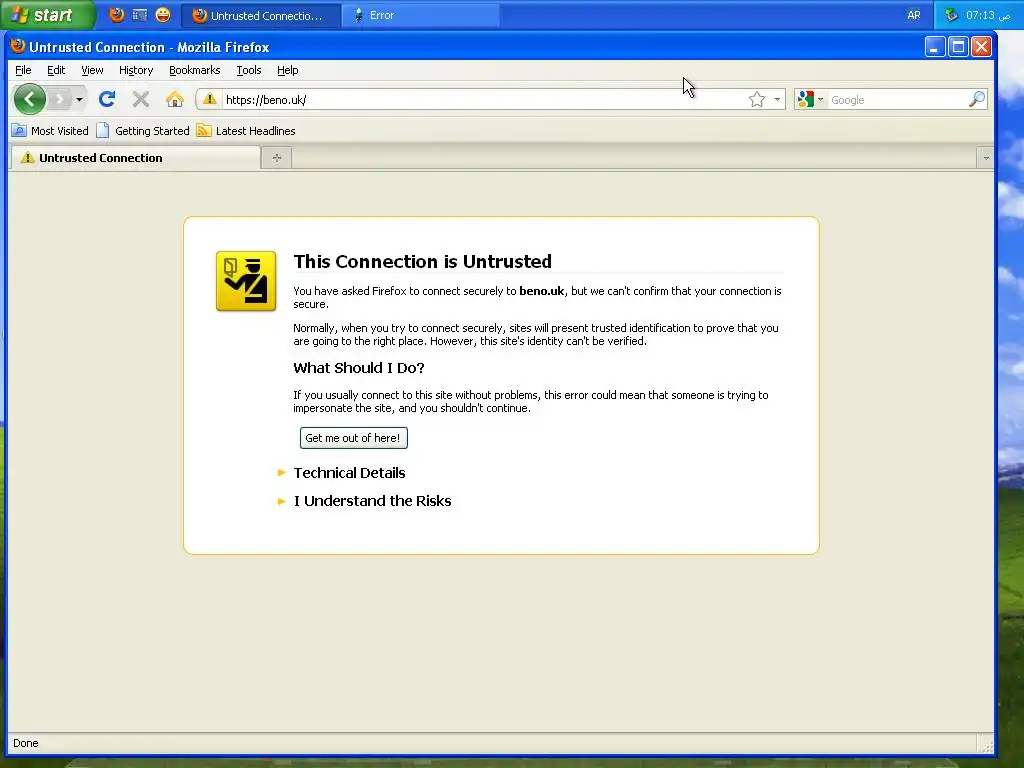The height and width of the screenshot is (768, 1024).
Task: Open the Google search engine selector
Action: click(x=810, y=99)
